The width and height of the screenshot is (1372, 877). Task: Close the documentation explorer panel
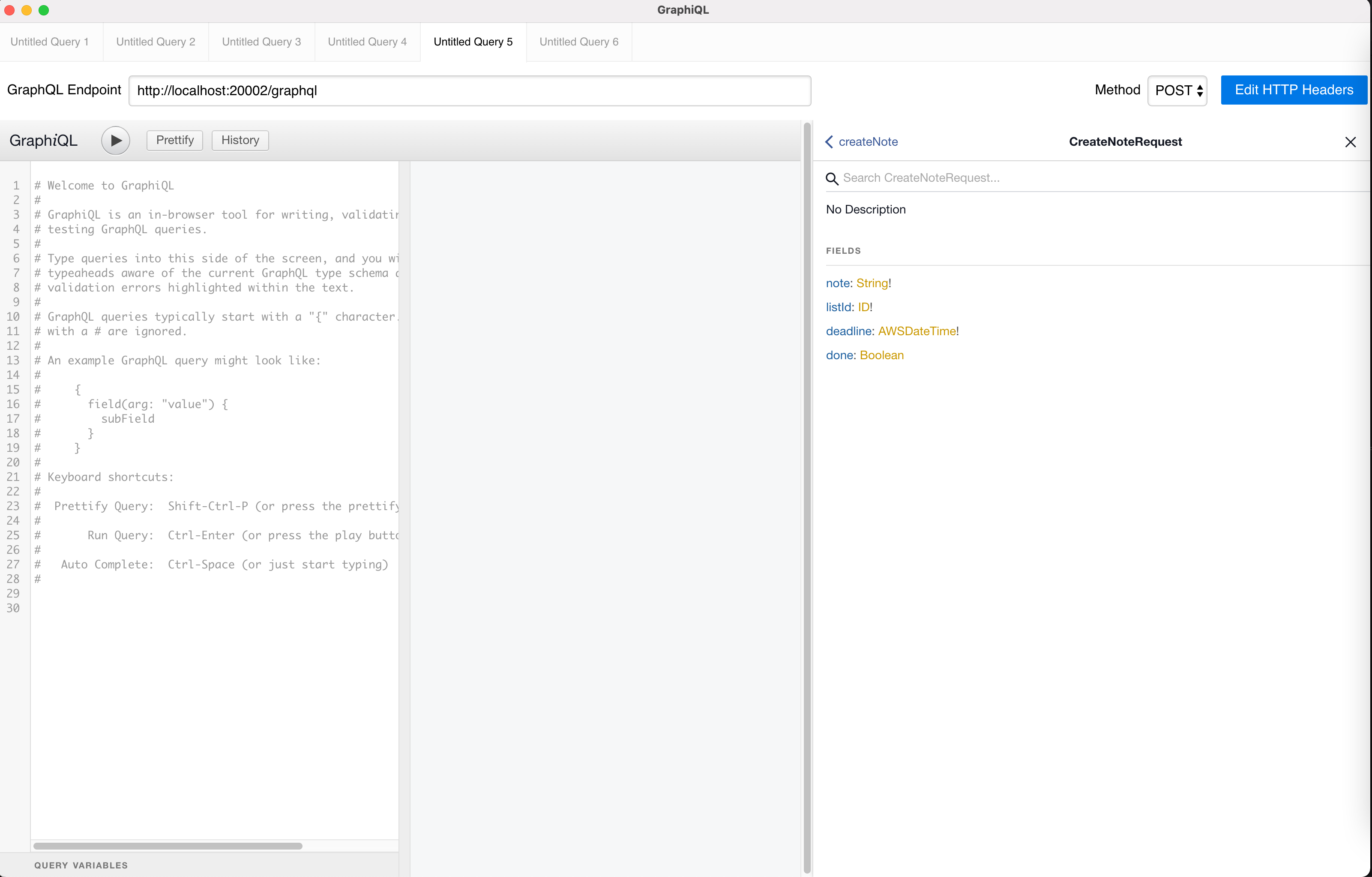[x=1350, y=142]
